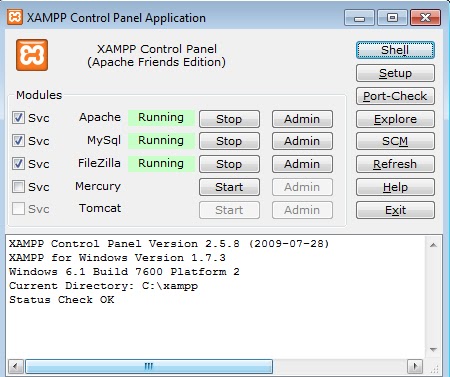Screen dimensions: 450x377
Task: Run Port-Check
Action: 395,96
